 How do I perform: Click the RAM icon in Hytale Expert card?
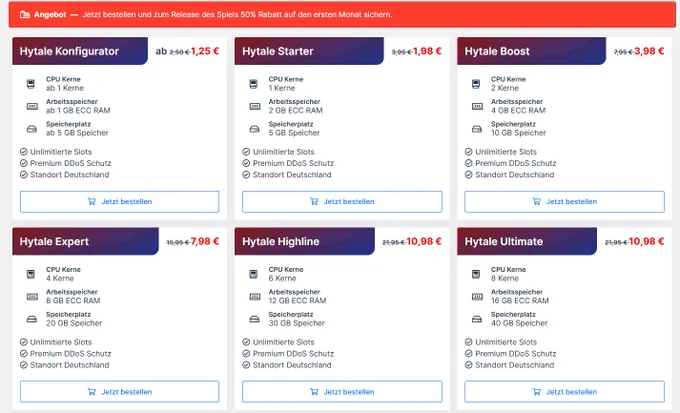[x=32, y=297]
